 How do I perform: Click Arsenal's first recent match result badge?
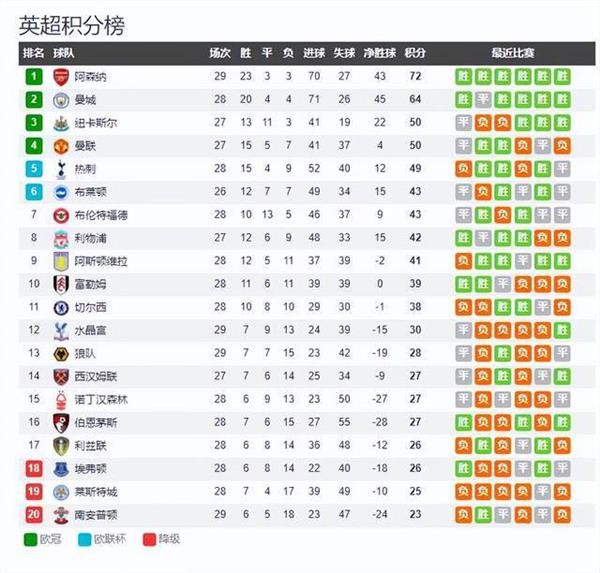(x=463, y=77)
